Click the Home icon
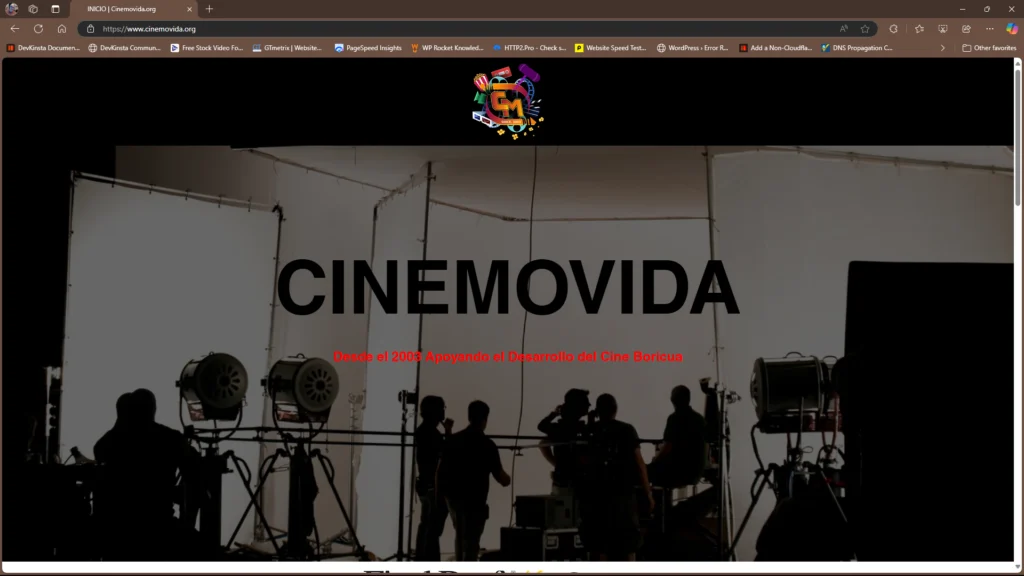 (x=62, y=29)
